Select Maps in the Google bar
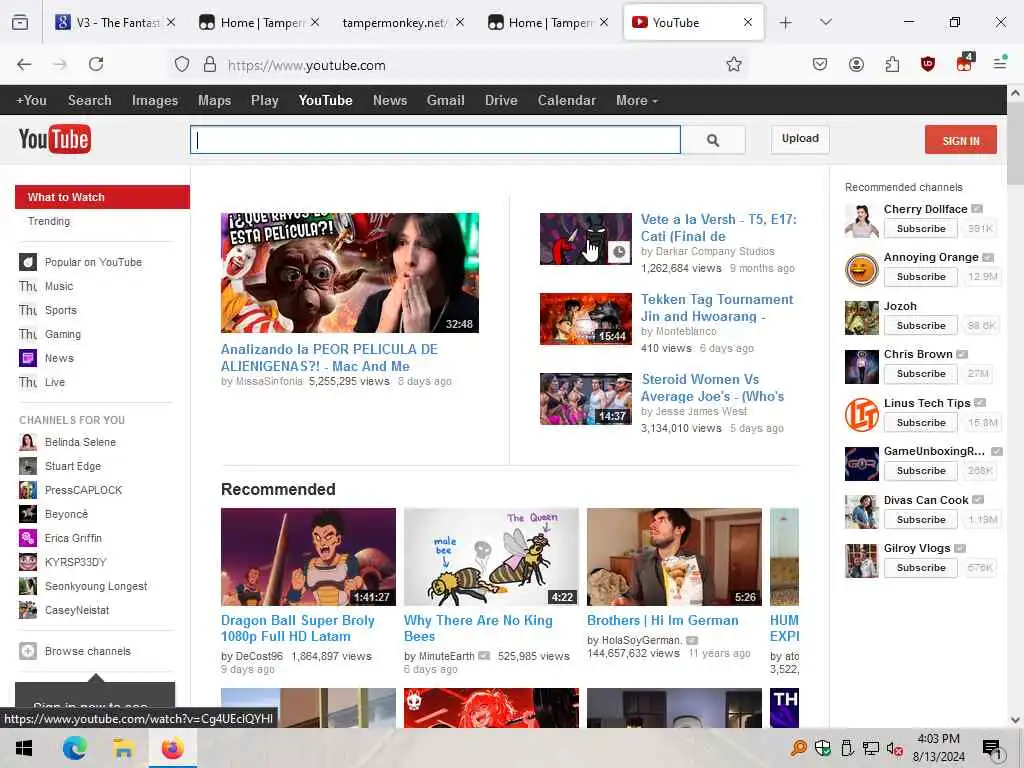 [214, 101]
